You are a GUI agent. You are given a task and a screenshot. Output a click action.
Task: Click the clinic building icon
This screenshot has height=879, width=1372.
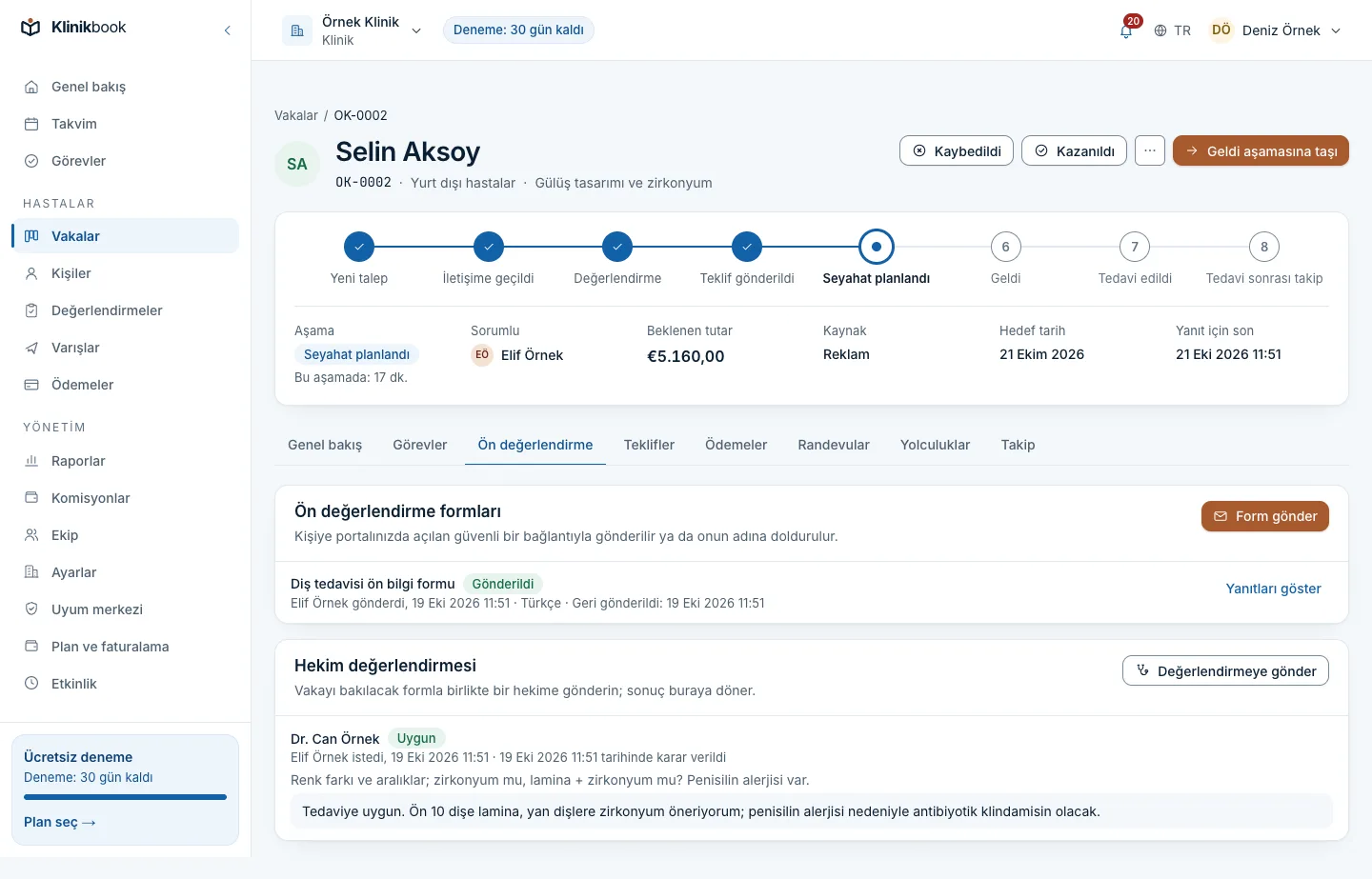(297, 30)
